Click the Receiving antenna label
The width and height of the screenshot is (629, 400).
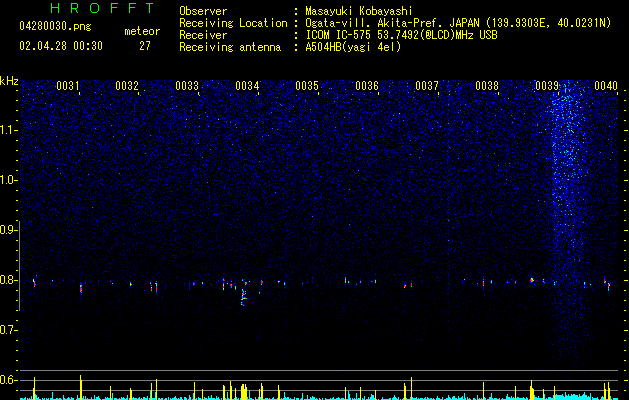point(230,47)
